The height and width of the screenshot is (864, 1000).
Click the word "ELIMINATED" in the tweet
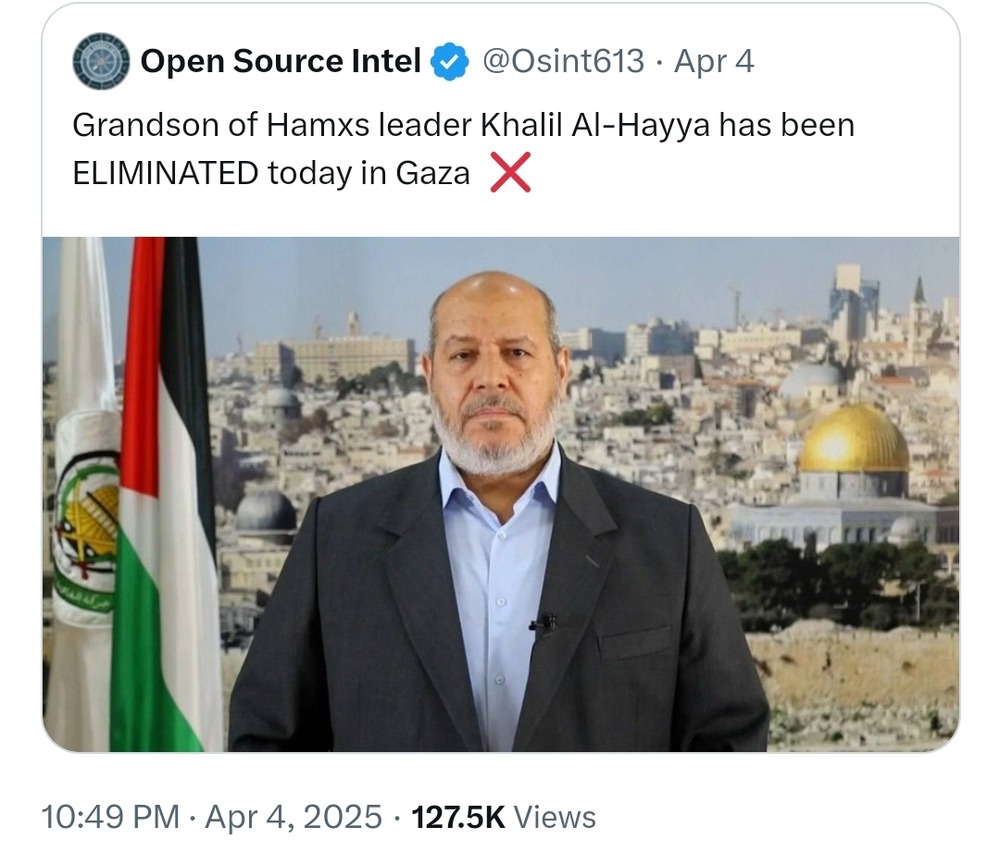tap(166, 174)
